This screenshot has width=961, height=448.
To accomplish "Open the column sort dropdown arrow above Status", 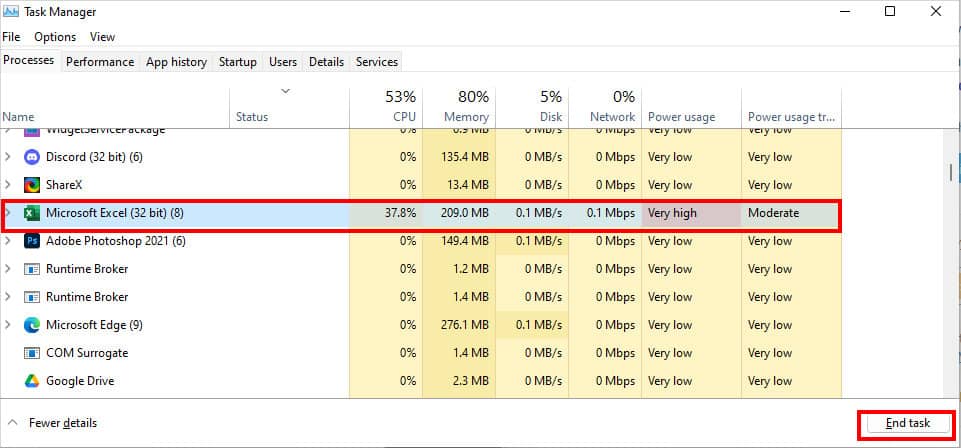I will 285,91.
